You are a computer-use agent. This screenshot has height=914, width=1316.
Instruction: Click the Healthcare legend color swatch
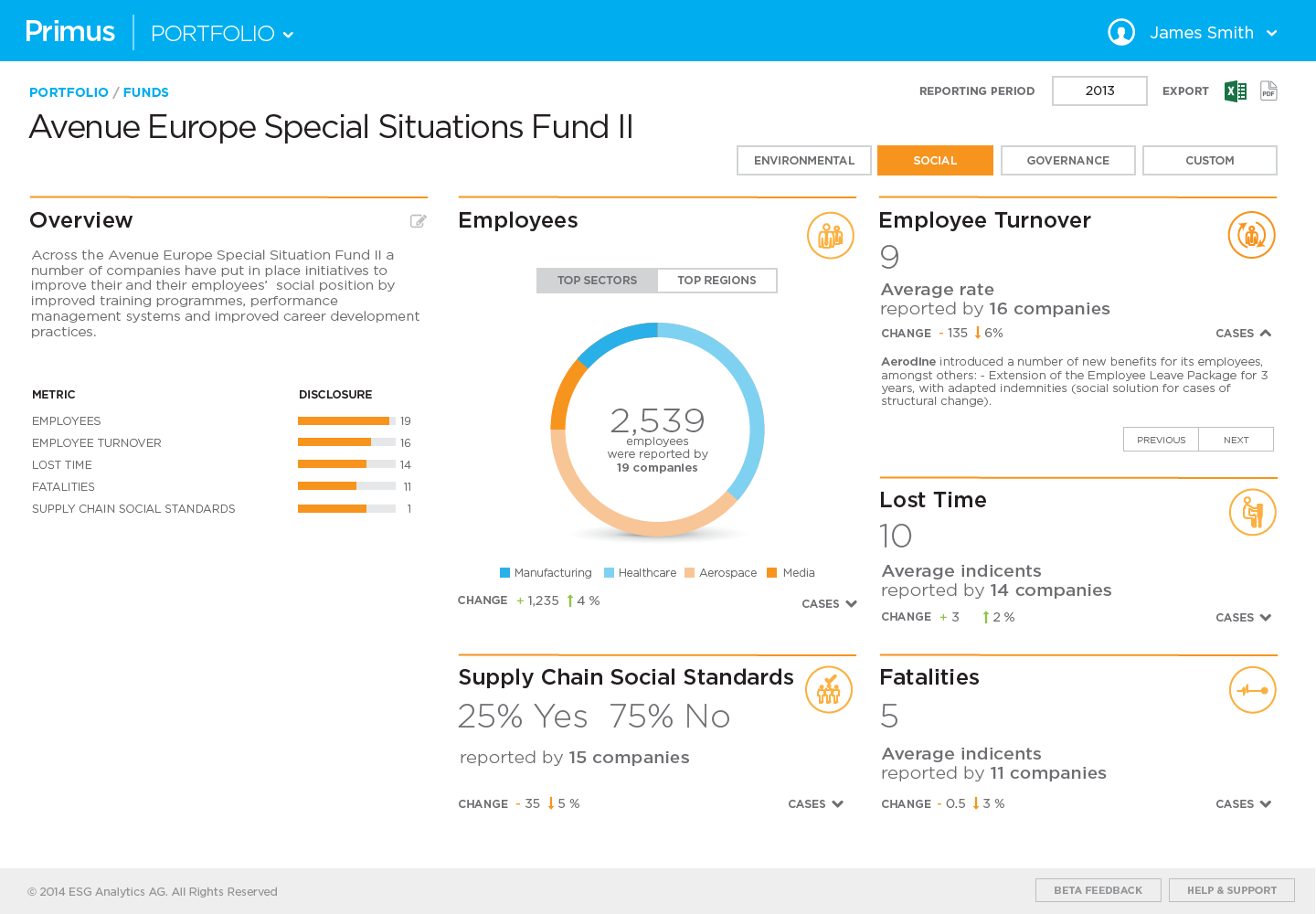click(609, 573)
